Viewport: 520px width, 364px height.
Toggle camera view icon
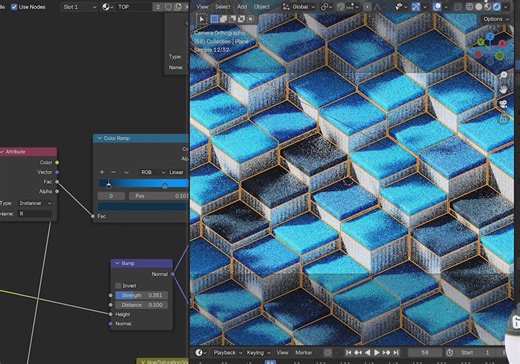pyautogui.click(x=503, y=104)
